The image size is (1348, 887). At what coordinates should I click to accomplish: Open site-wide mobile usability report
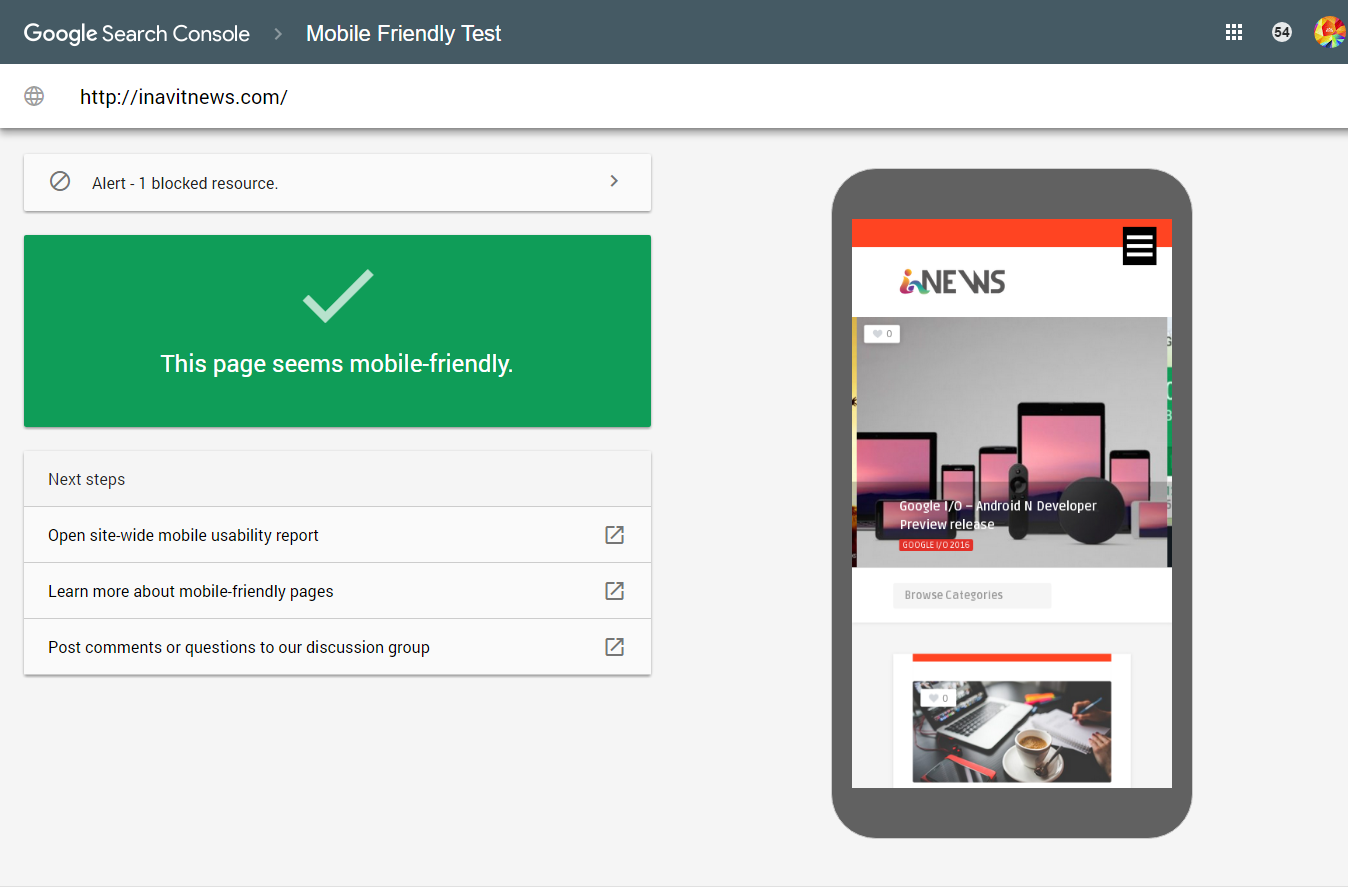click(183, 535)
